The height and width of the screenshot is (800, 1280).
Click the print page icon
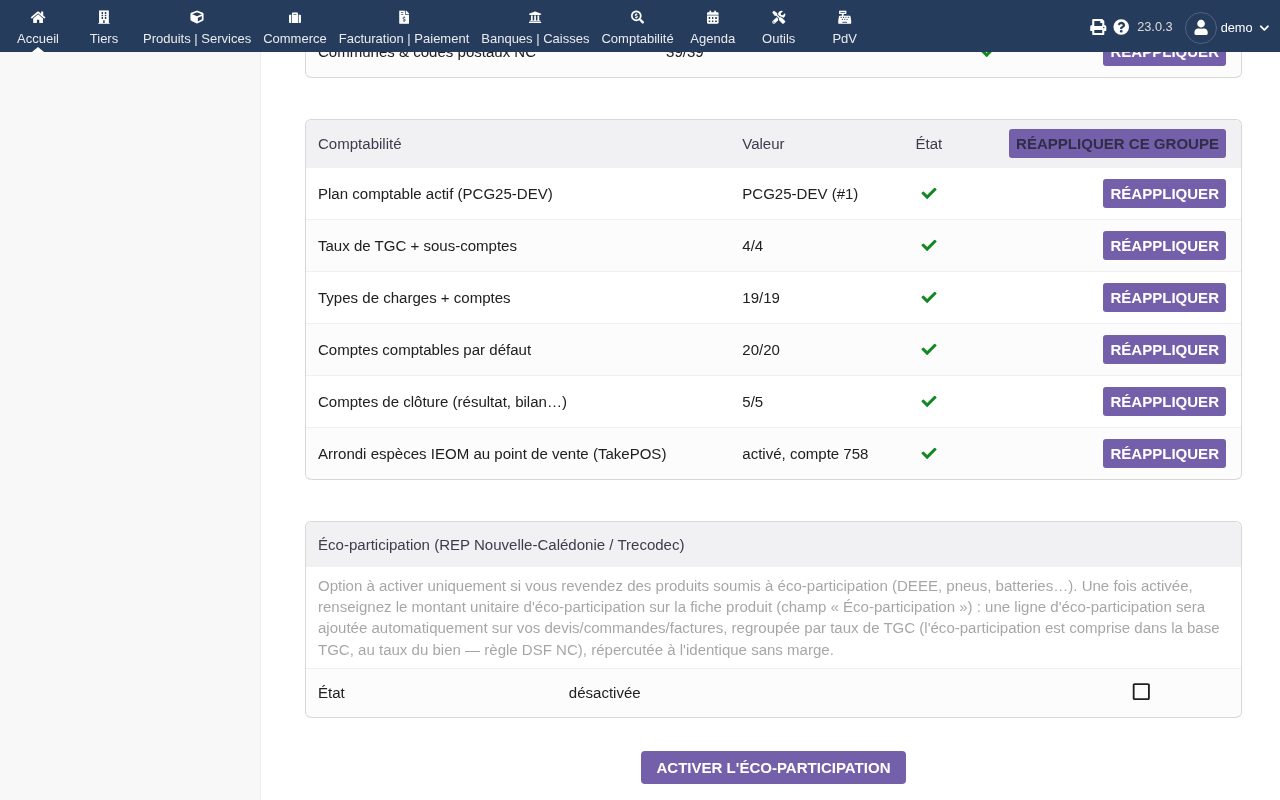(x=1098, y=27)
